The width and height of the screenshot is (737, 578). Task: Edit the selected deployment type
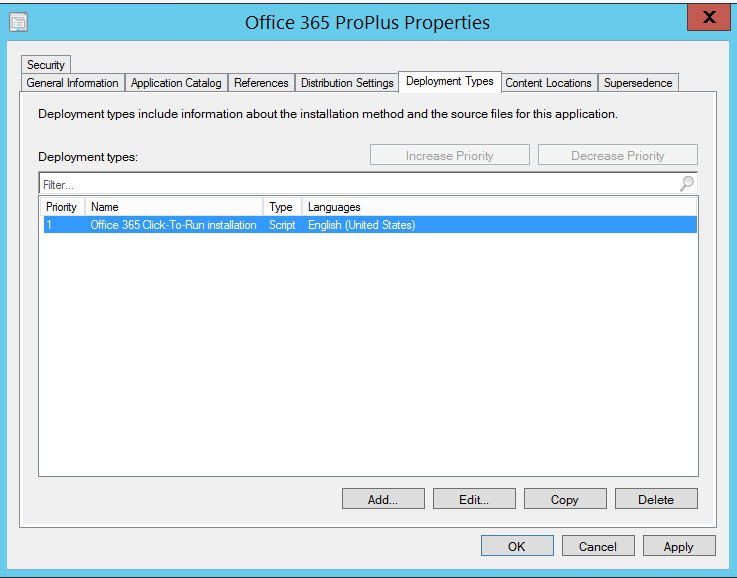(x=474, y=499)
